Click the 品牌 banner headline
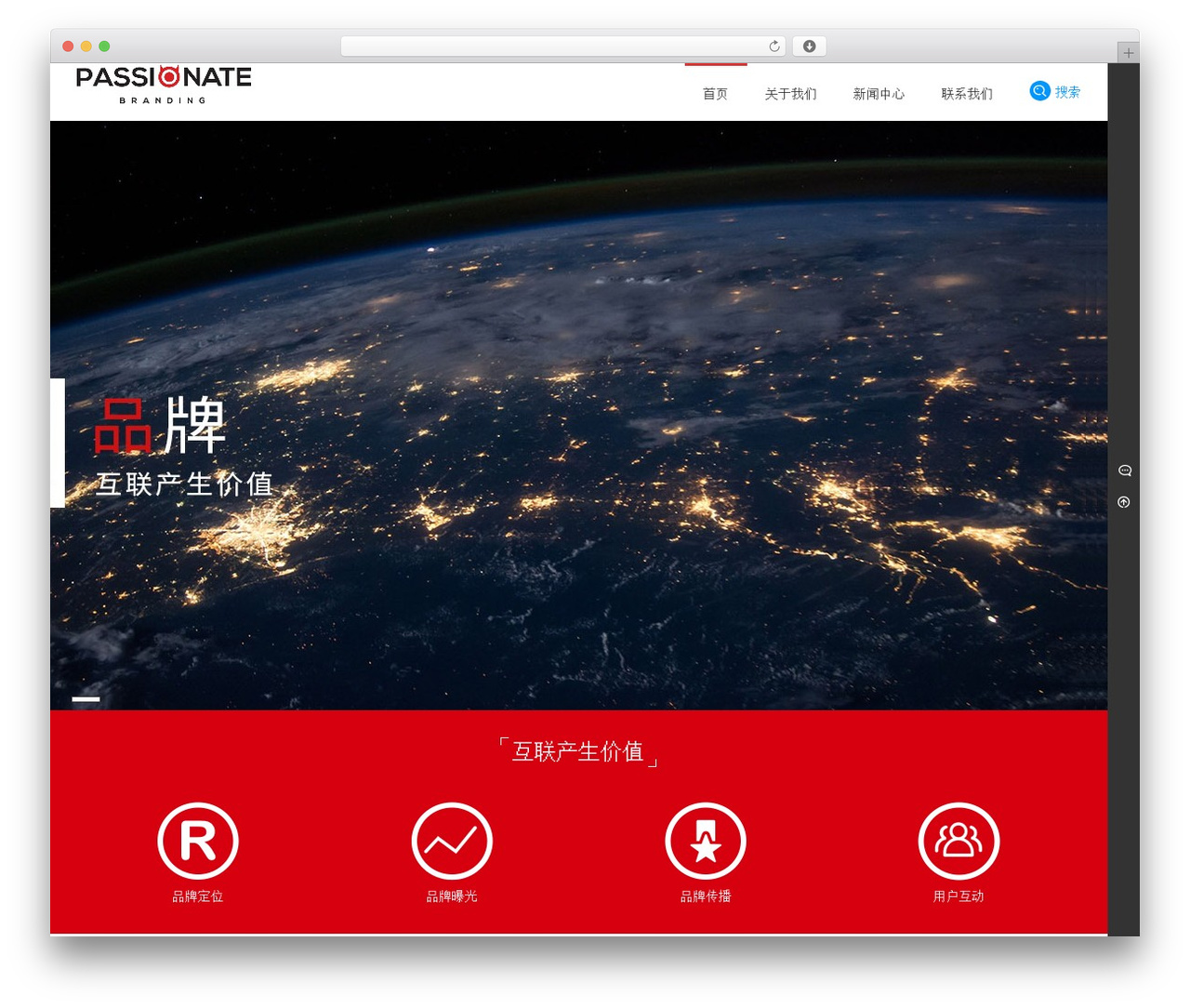 [160, 426]
